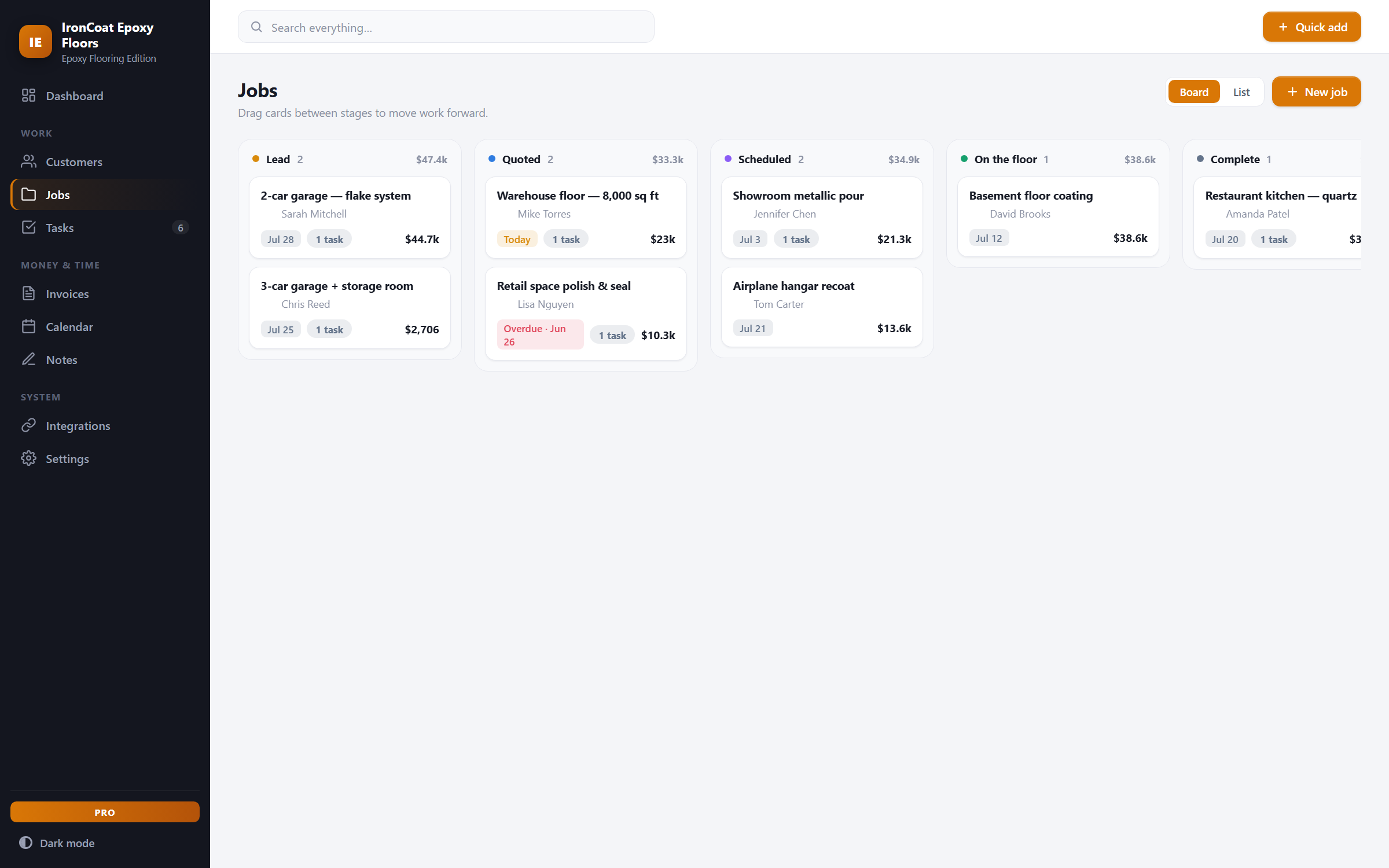Click the 1 task chip on Showroom metallic pour
Image resolution: width=1389 pixels, height=868 pixels.
[x=796, y=239]
